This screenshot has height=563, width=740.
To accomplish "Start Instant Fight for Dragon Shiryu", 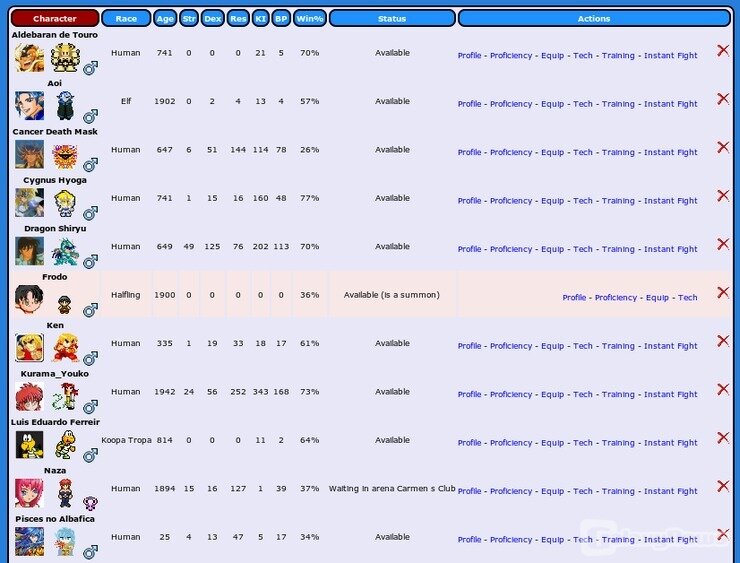I will coord(671,250).
